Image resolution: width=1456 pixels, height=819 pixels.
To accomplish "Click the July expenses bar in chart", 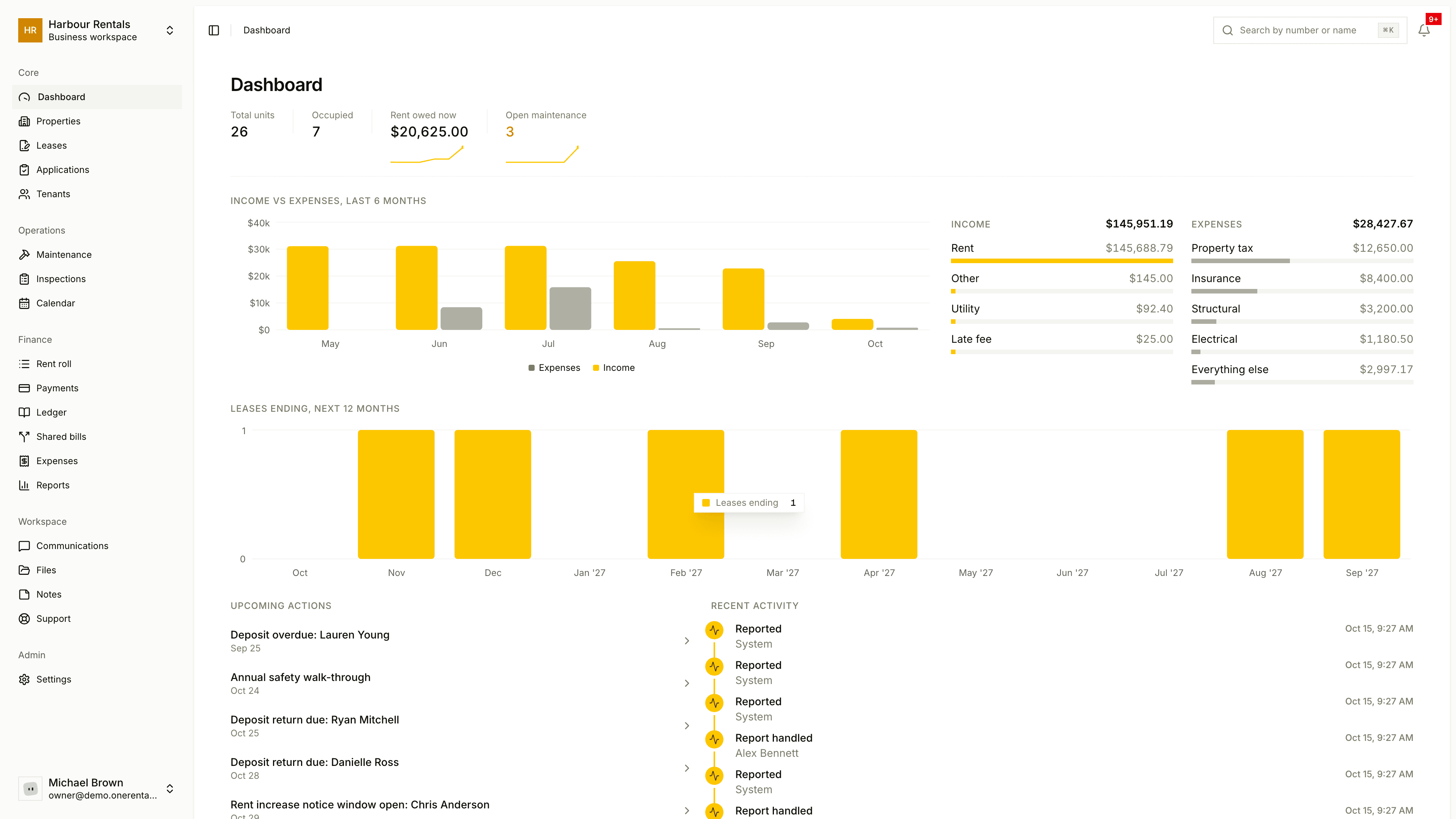I will (x=570, y=308).
